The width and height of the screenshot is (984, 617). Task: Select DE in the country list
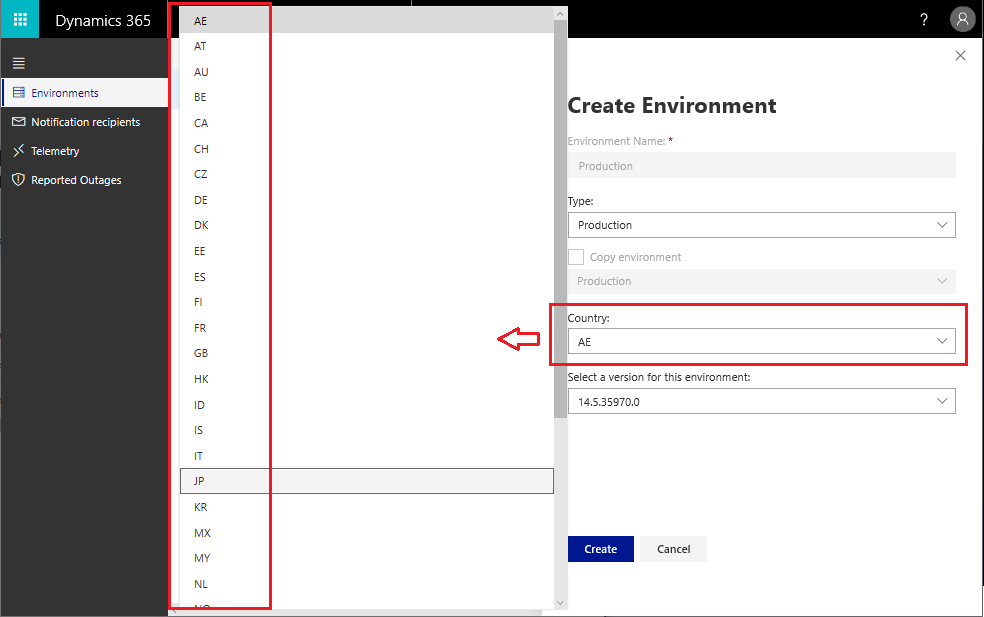[x=366, y=200]
